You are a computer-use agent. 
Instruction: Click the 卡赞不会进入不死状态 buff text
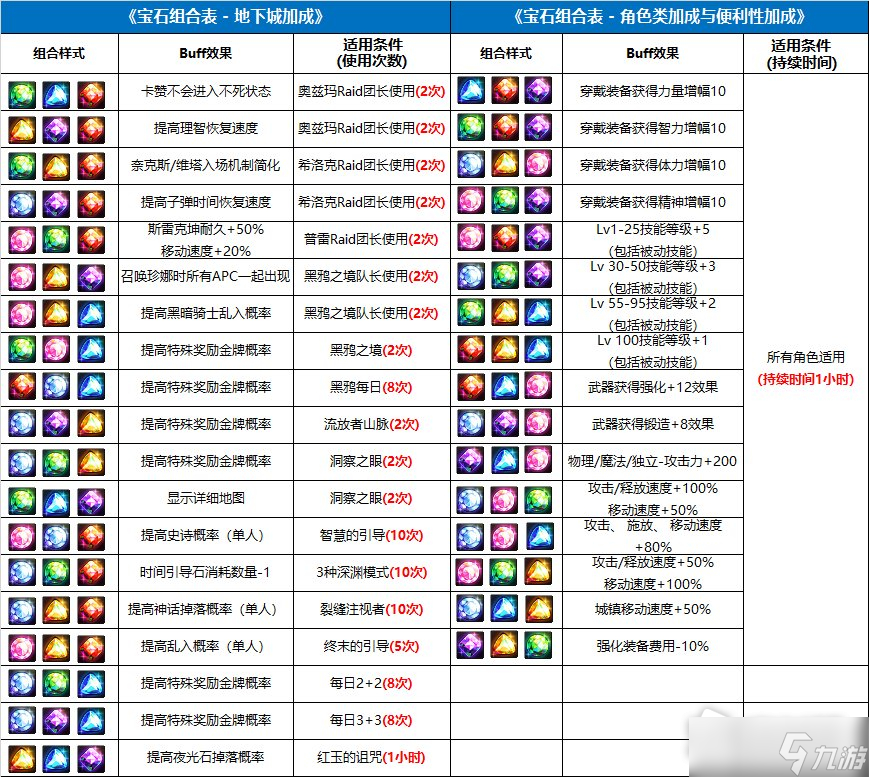(x=206, y=91)
